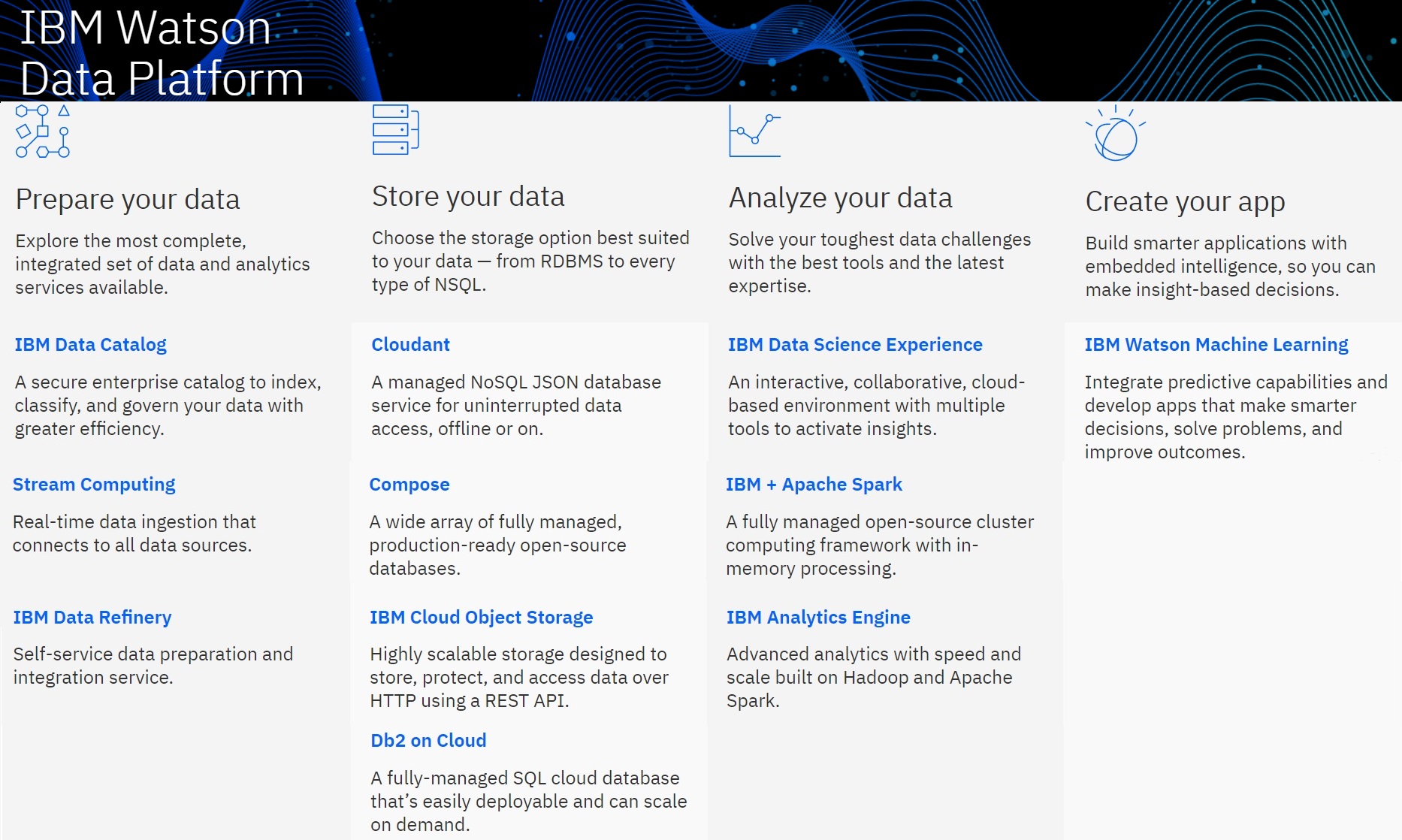Open the IBM Cloud Object Storage link
This screenshot has height=840, width=1402.
481,617
